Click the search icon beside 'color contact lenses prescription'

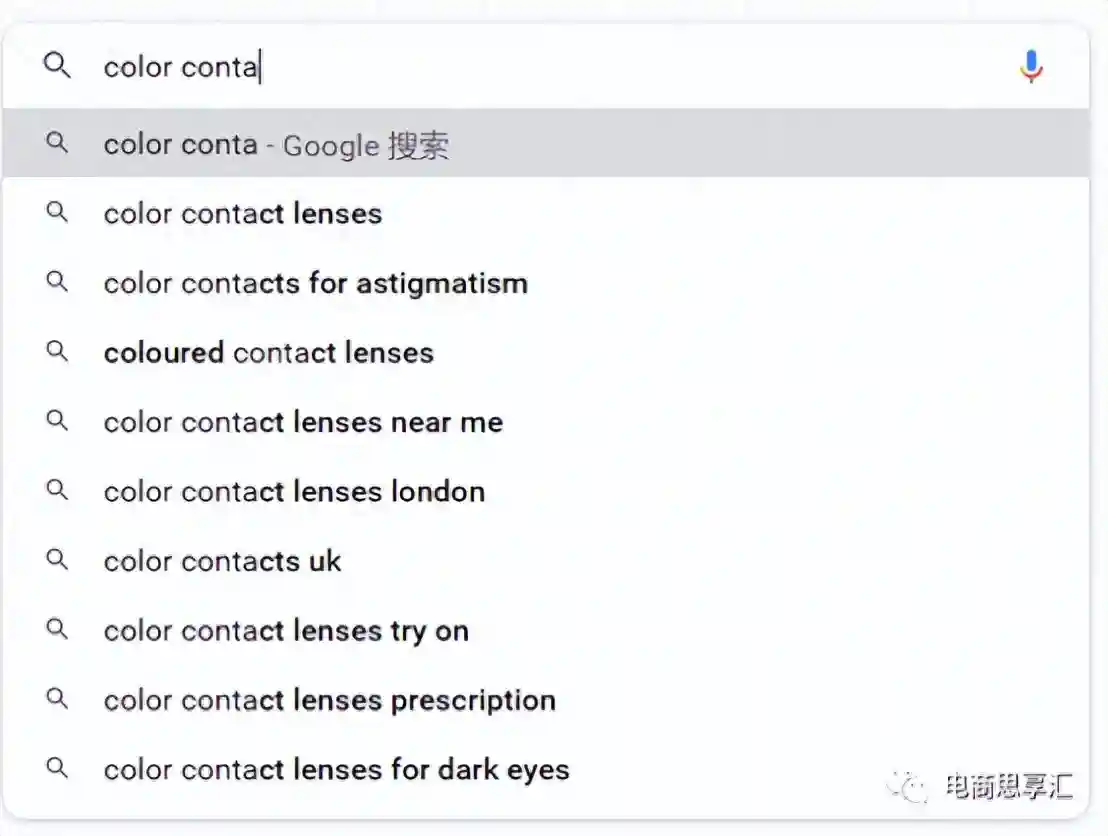[57, 700]
